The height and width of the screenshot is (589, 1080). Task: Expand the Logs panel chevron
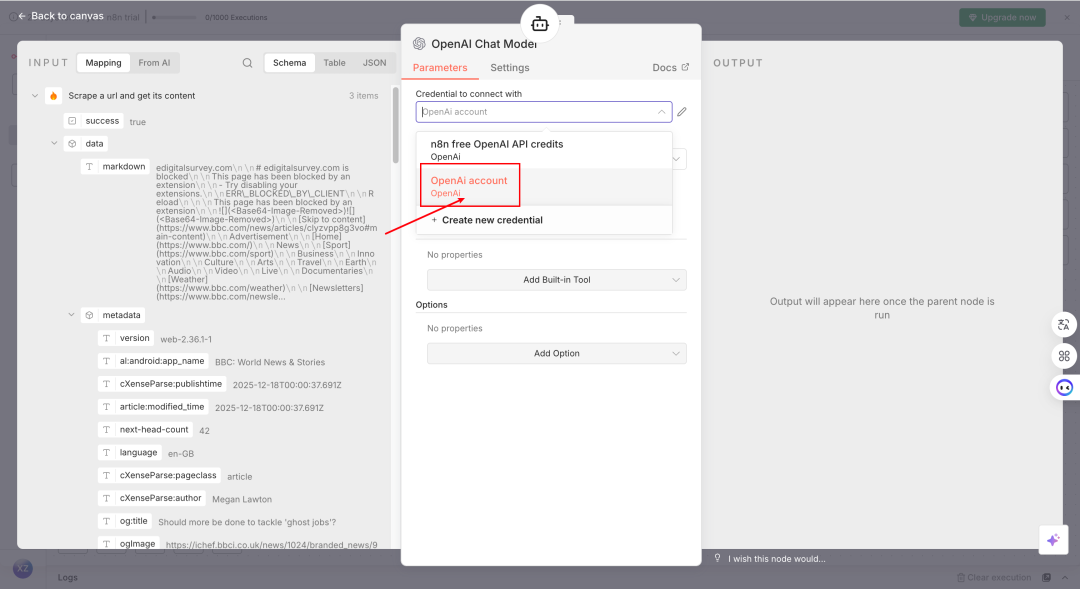click(x=1065, y=577)
